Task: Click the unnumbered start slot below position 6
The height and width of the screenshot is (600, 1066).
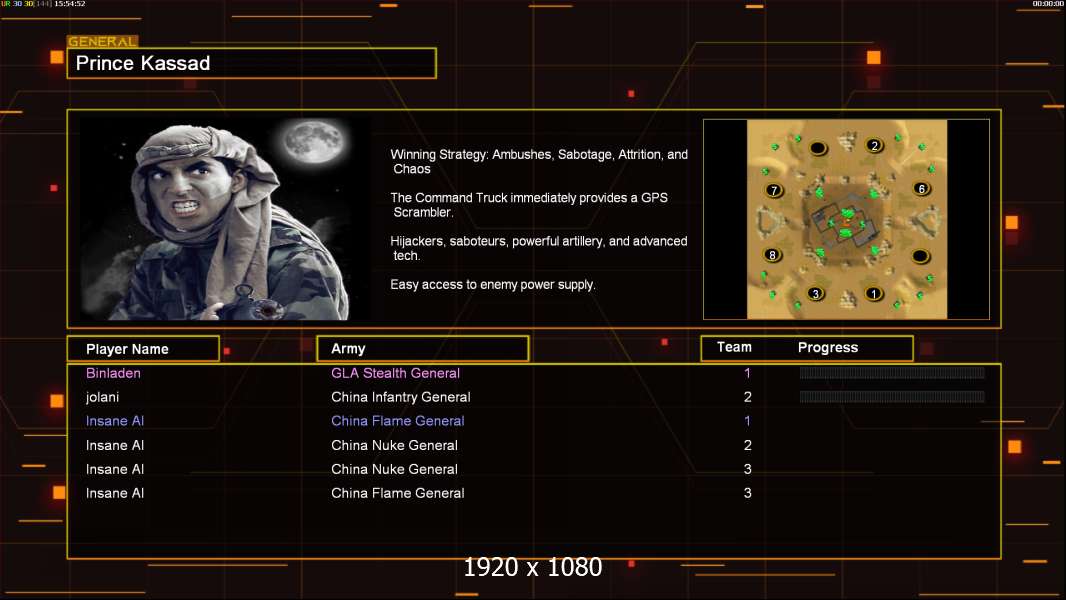Action: click(x=920, y=256)
